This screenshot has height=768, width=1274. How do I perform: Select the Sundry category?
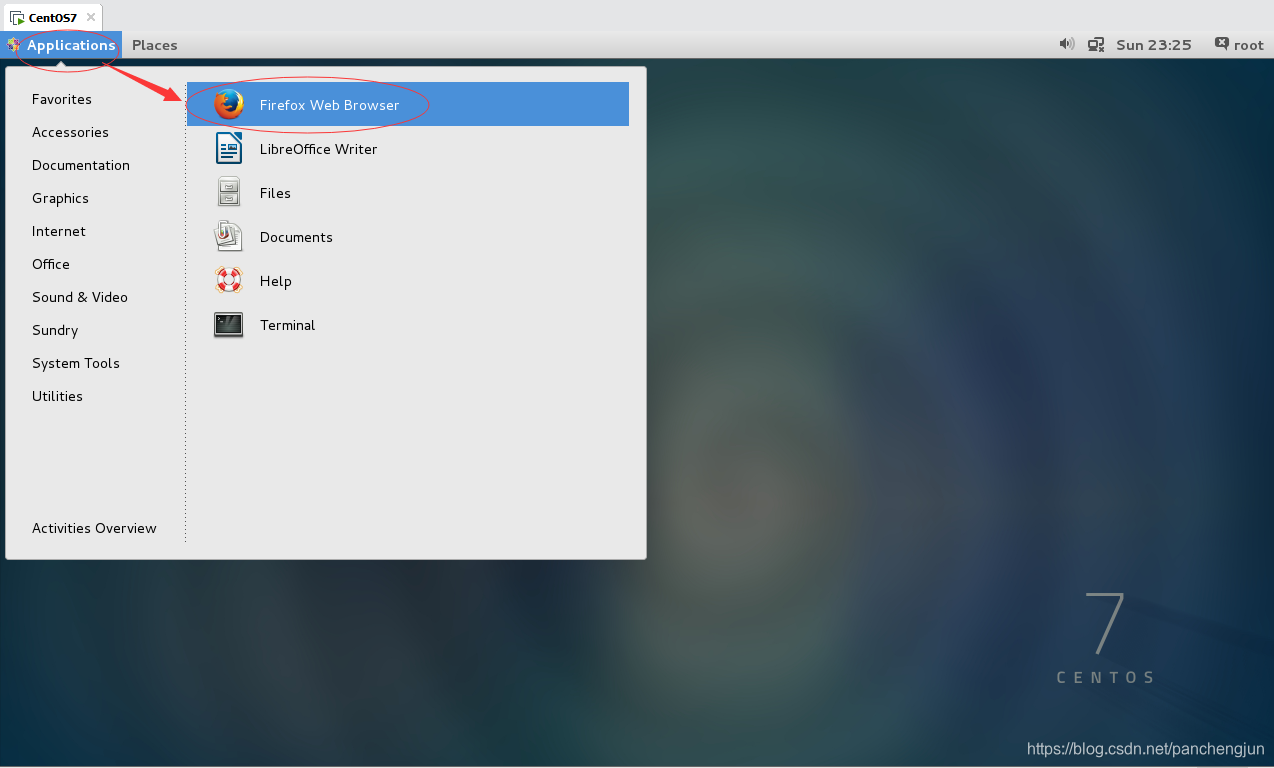tap(55, 330)
